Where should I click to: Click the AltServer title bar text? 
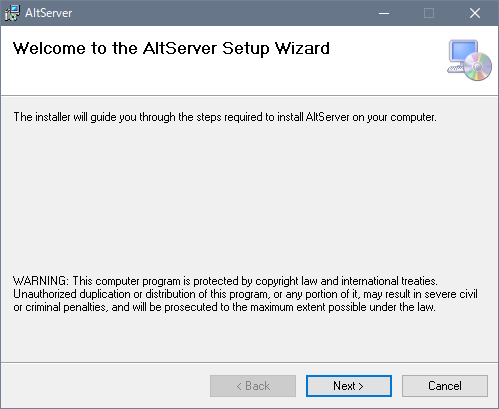[49, 13]
